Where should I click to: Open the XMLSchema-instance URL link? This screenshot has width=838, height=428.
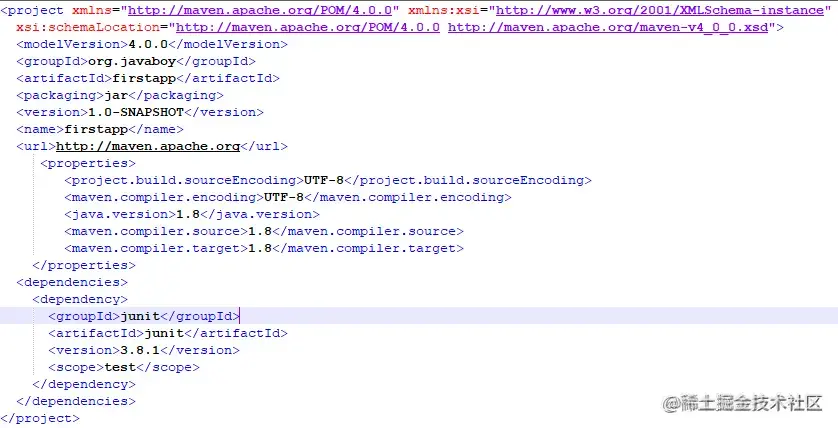(x=660, y=10)
